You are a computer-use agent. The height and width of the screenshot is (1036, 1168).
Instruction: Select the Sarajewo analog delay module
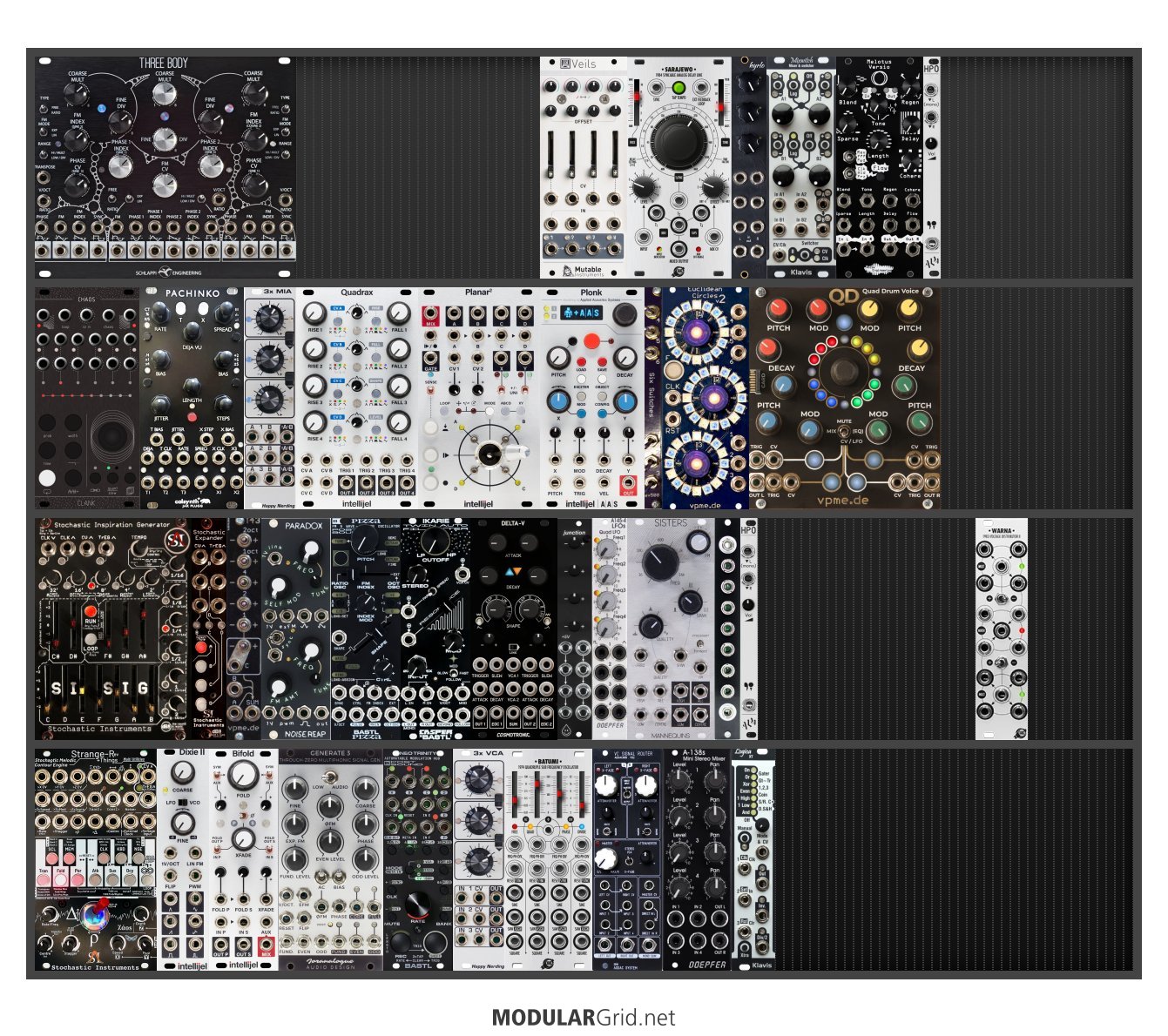pos(679,168)
